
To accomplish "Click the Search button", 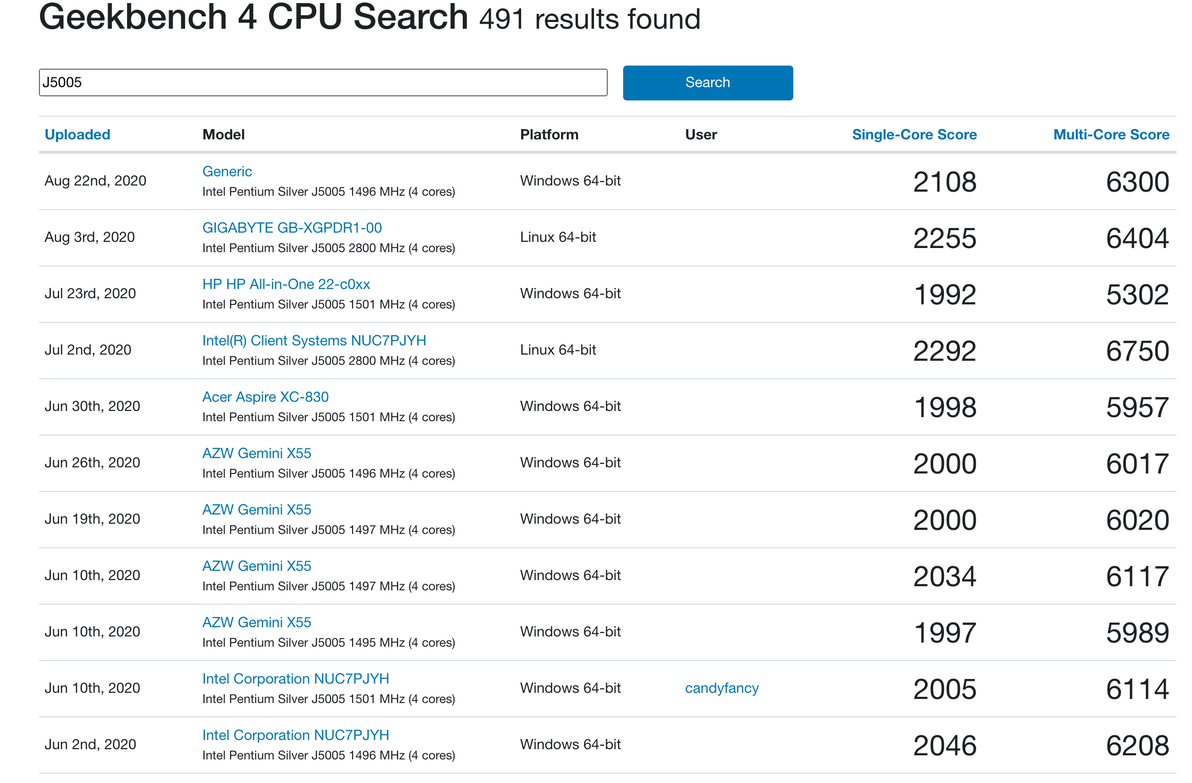I will (x=707, y=83).
